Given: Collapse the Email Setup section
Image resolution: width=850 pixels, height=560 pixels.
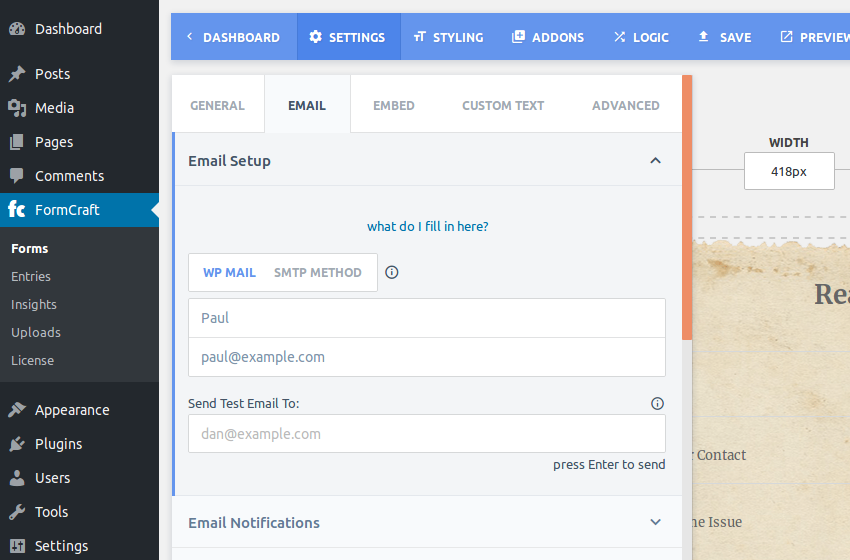Looking at the screenshot, I should click(x=655, y=160).
